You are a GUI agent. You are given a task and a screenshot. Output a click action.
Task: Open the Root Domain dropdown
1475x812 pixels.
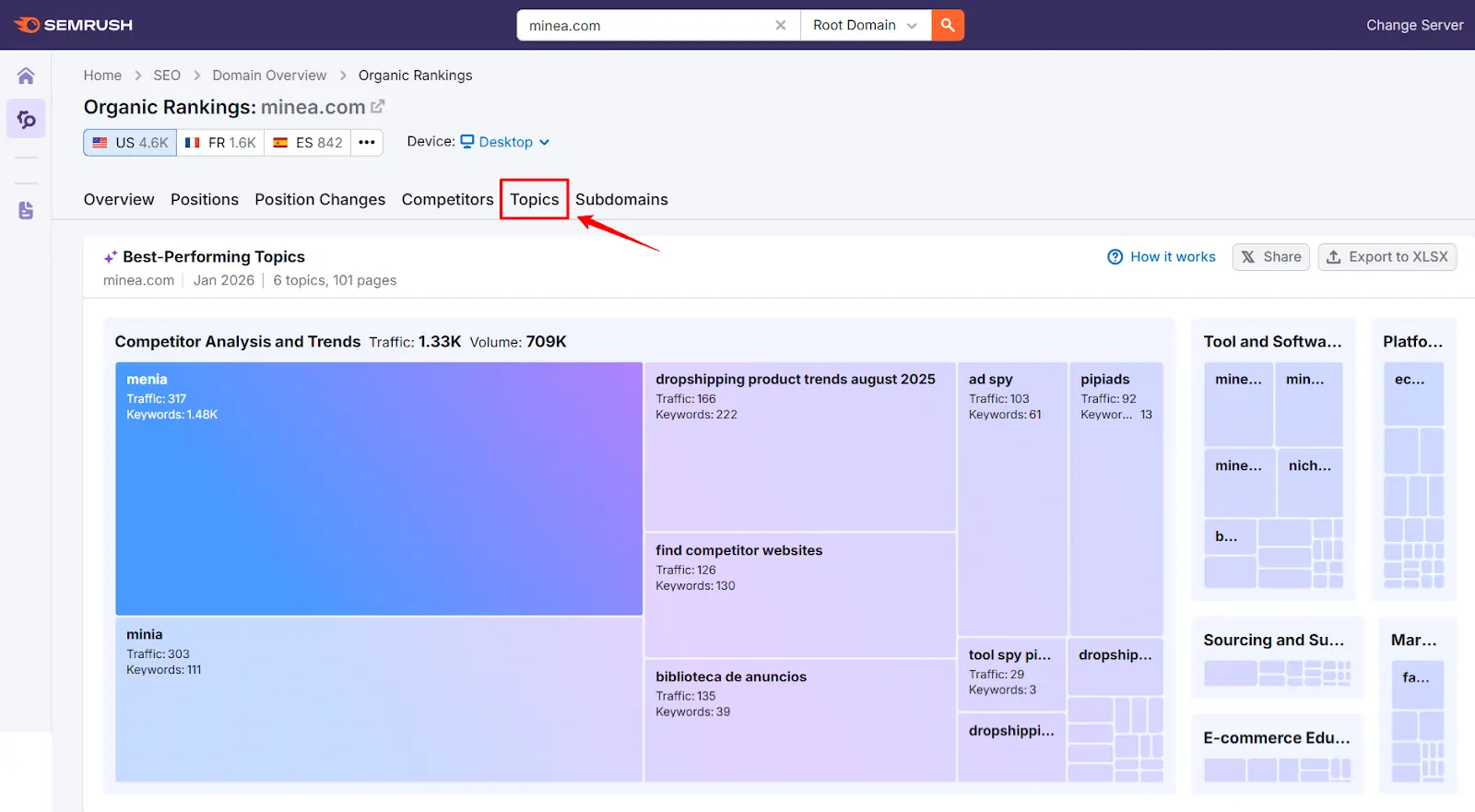point(865,25)
